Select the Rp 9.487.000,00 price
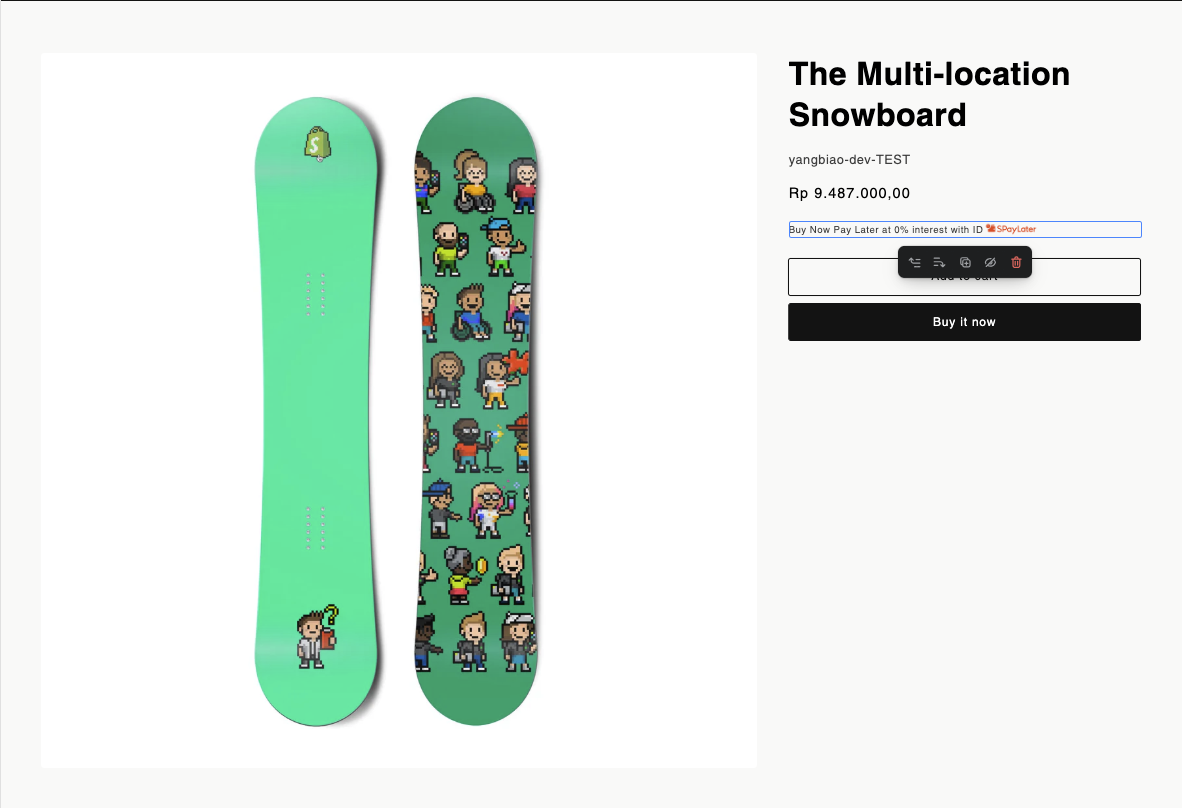Screen dimensions: 1182x808 point(850,193)
